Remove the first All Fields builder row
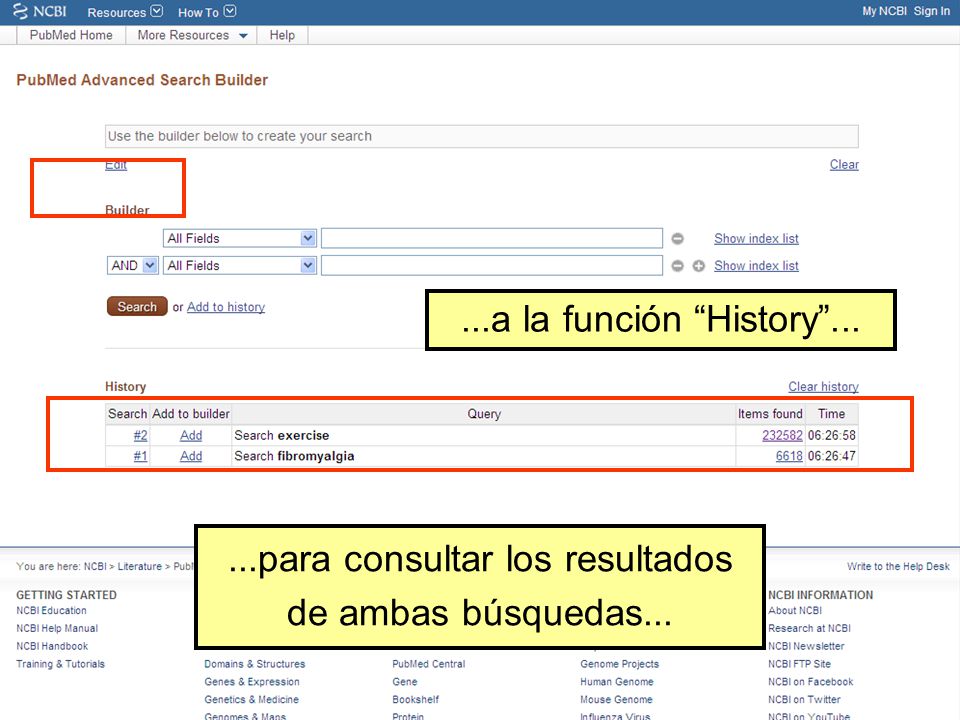The image size is (960, 720). tap(677, 239)
